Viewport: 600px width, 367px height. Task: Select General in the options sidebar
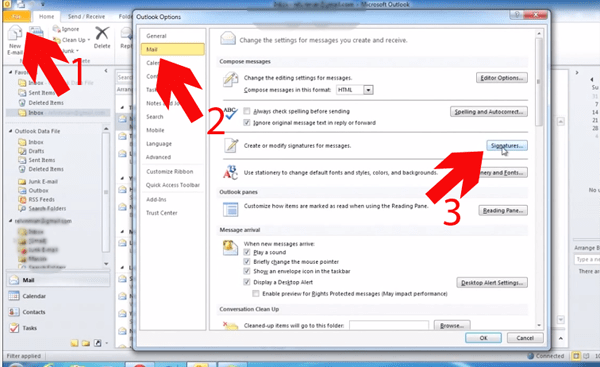click(156, 36)
